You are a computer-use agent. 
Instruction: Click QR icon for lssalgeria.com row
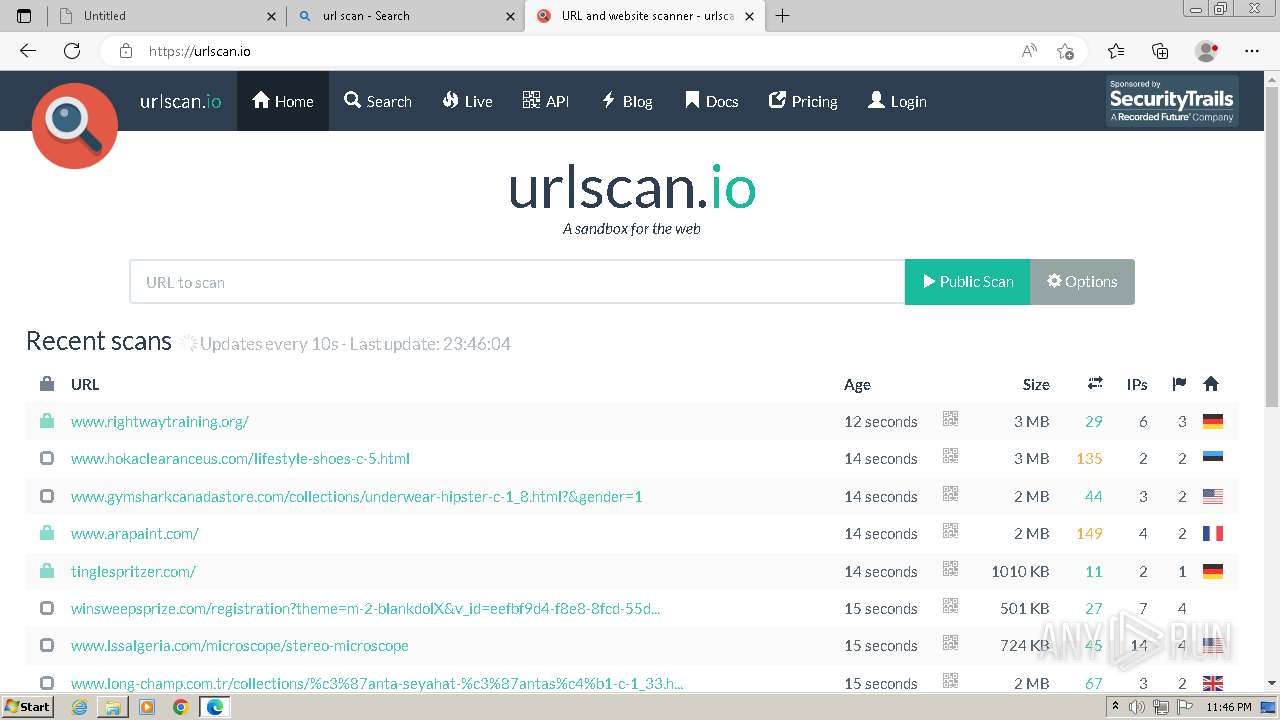(x=950, y=644)
